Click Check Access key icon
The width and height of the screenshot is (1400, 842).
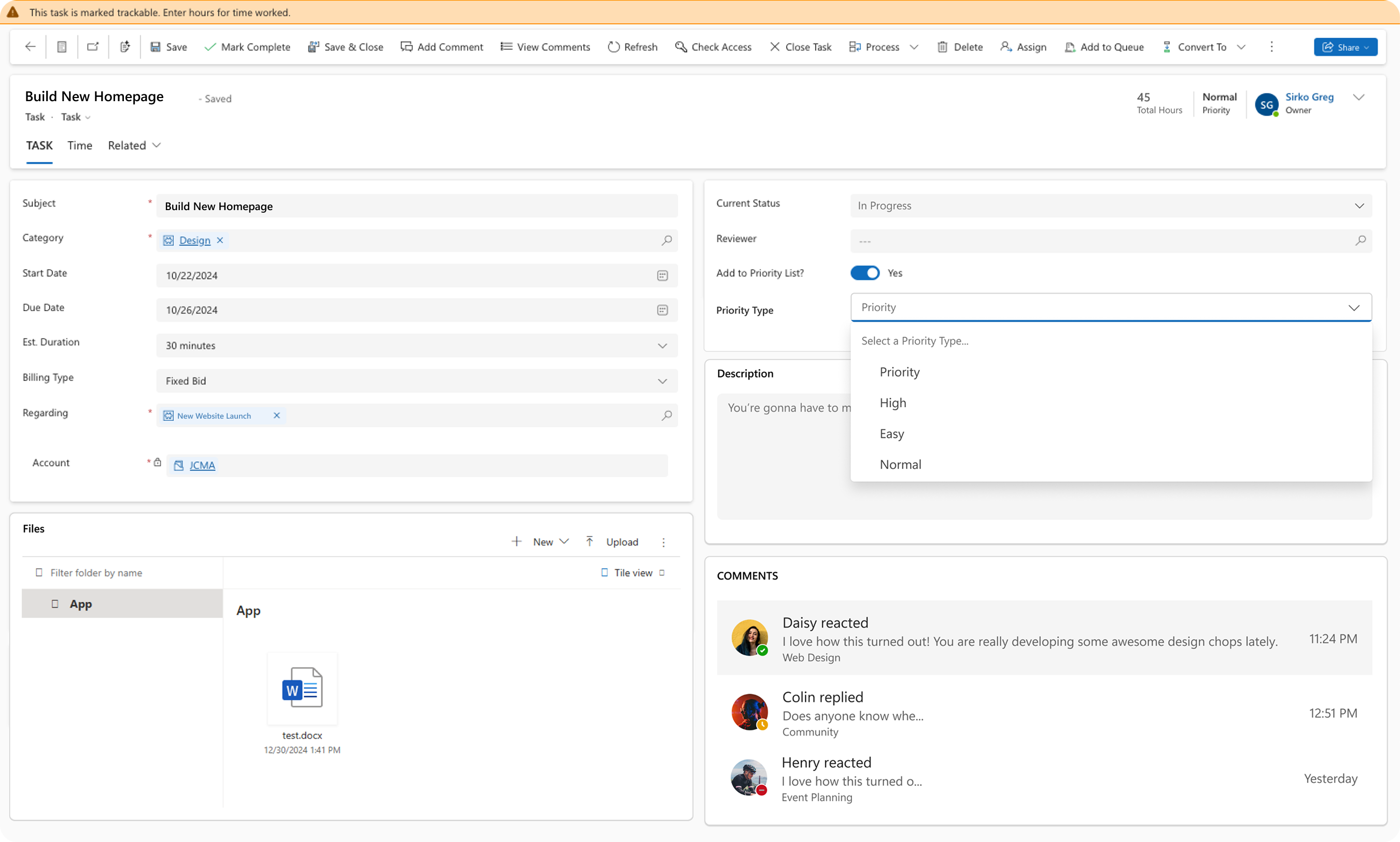(x=681, y=47)
